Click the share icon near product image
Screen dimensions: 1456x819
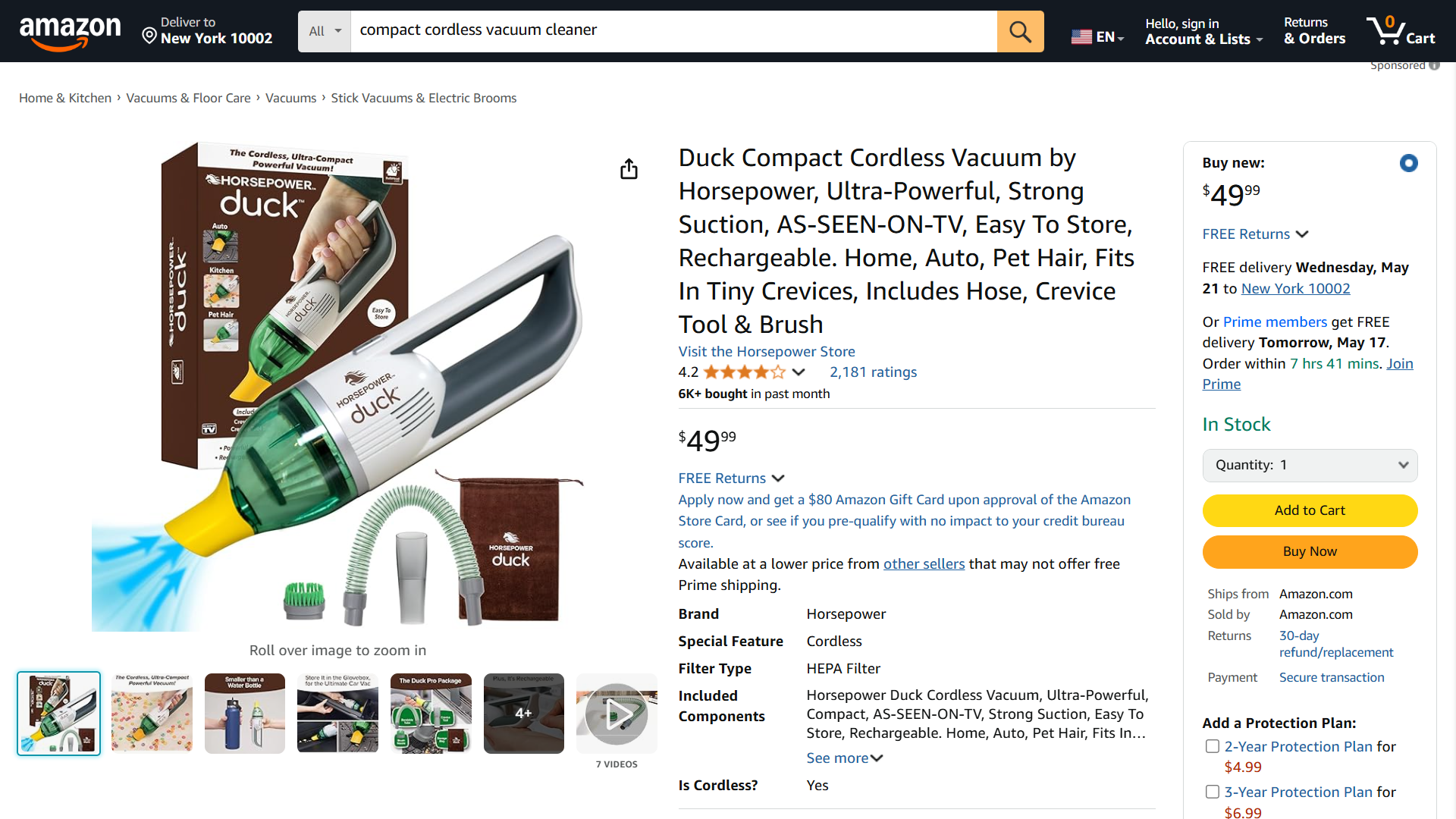click(628, 168)
